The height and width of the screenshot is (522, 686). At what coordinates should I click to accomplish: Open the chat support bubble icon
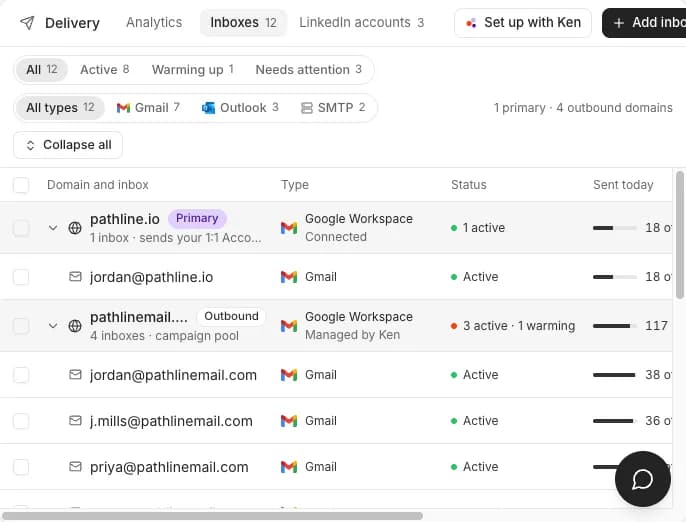[x=642, y=479]
